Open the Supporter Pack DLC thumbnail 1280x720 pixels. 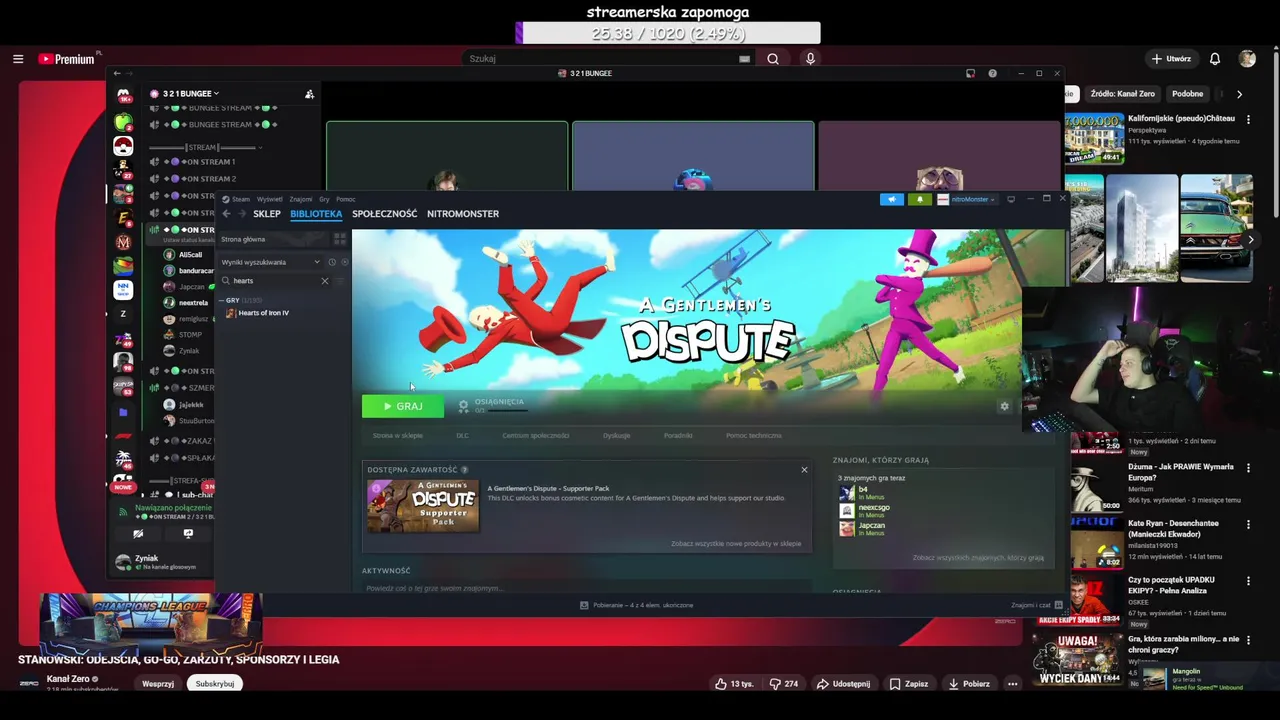coord(423,506)
